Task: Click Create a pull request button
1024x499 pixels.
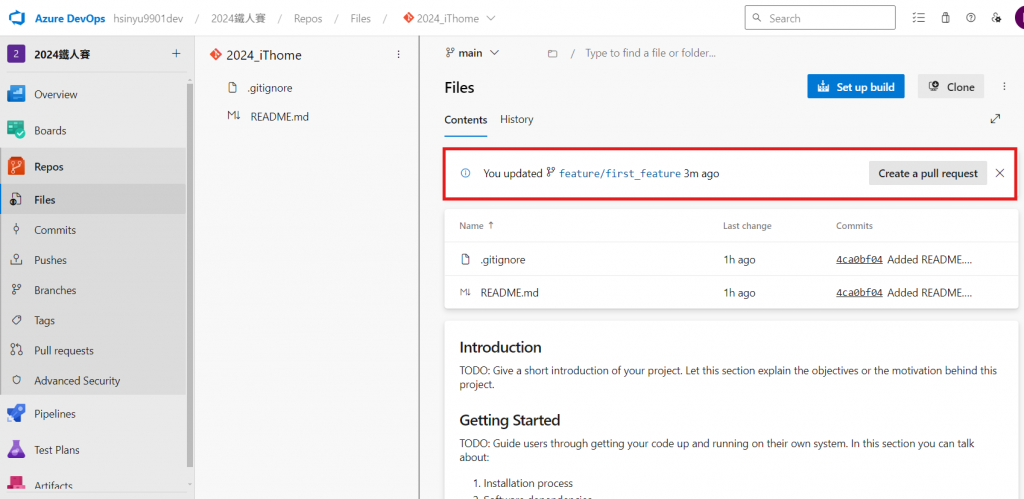Action: coord(927,173)
